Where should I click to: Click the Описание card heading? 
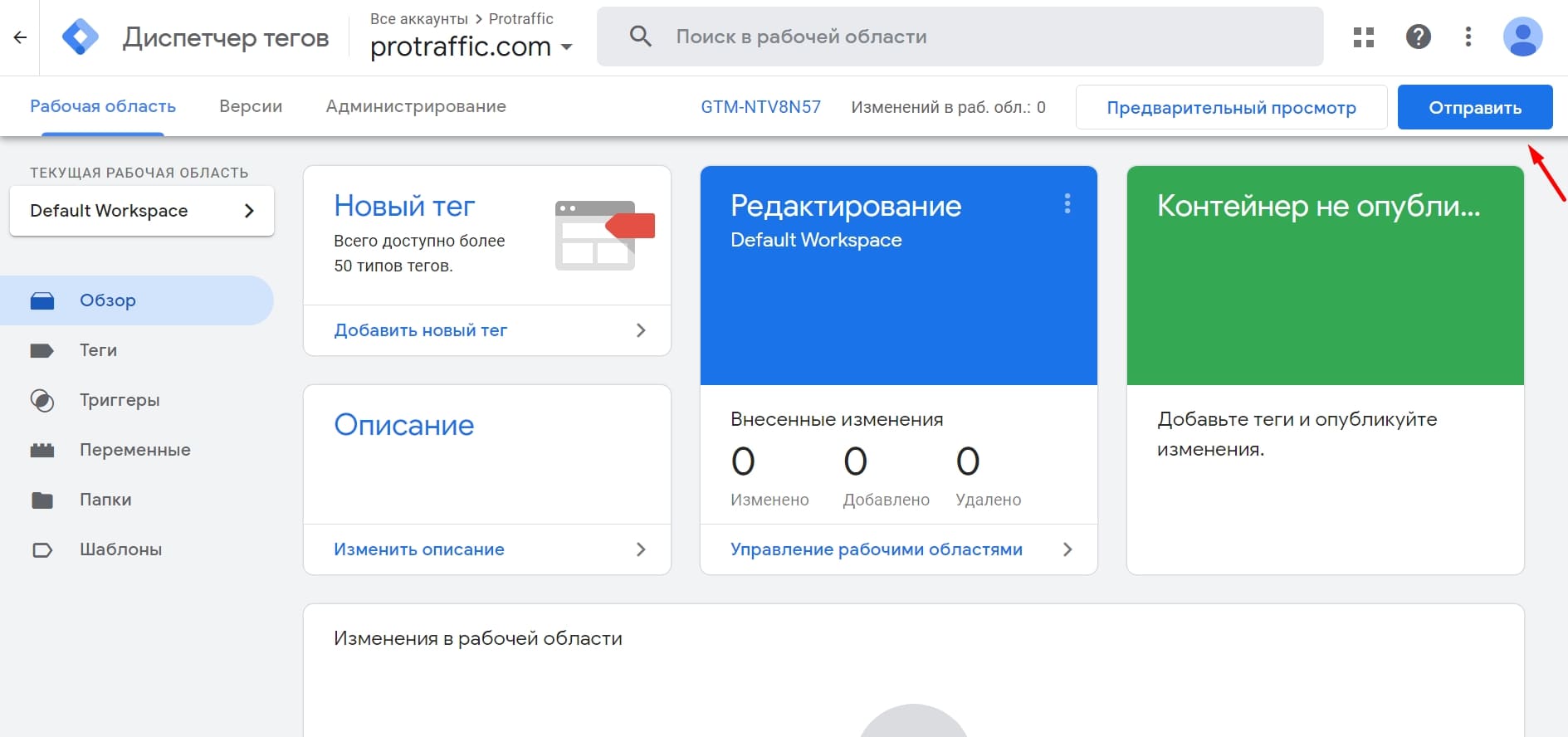tap(404, 425)
